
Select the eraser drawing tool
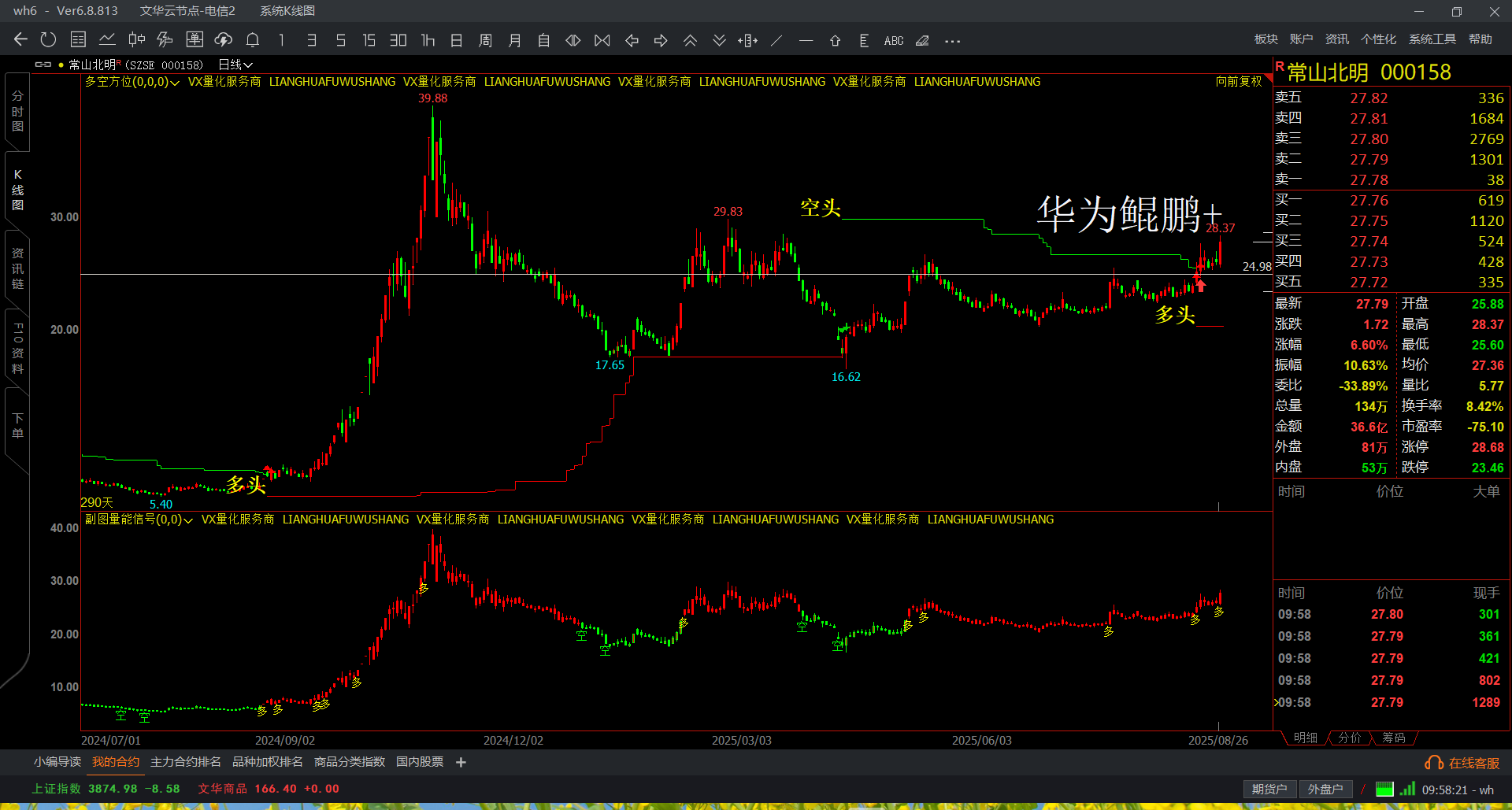tap(922, 40)
